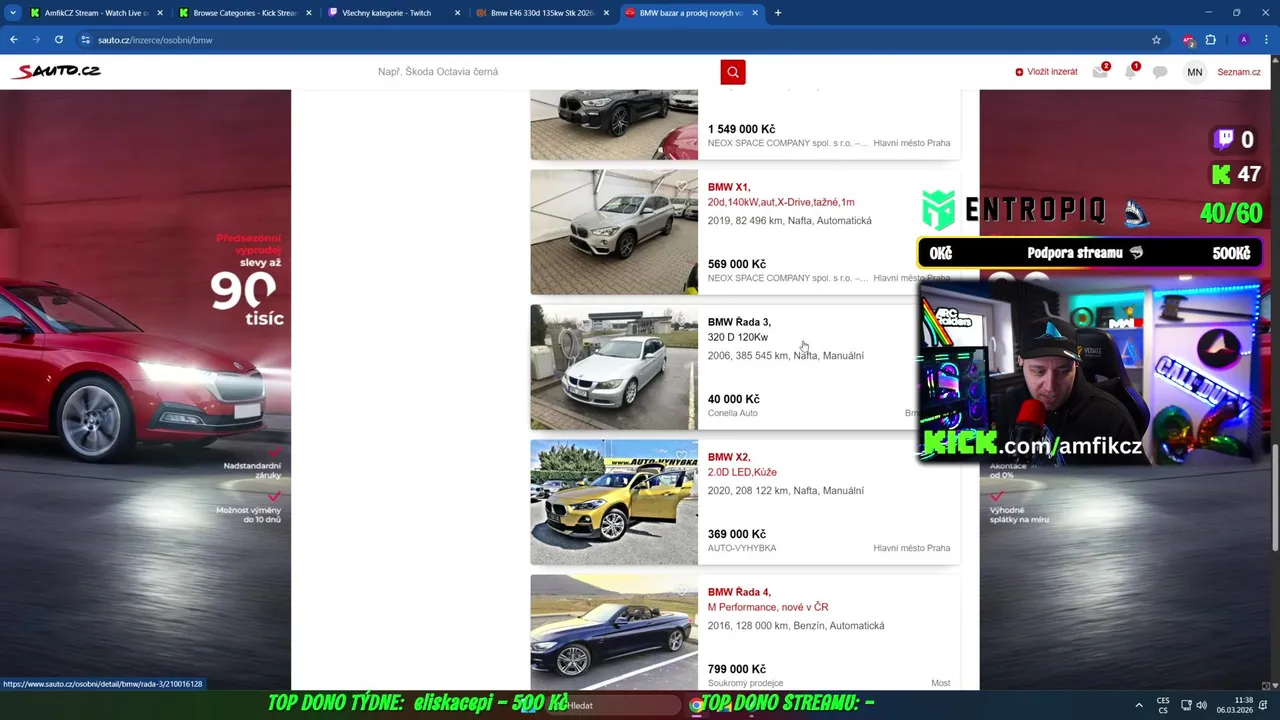Click the address bar URL sauto.cz/inzerce/osobni/bmw

pos(155,40)
